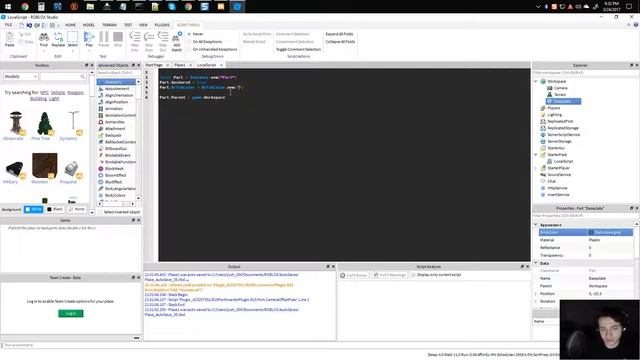Click the Copy icon in Clipboard group
640x360 pixels.
[x=21, y=42]
